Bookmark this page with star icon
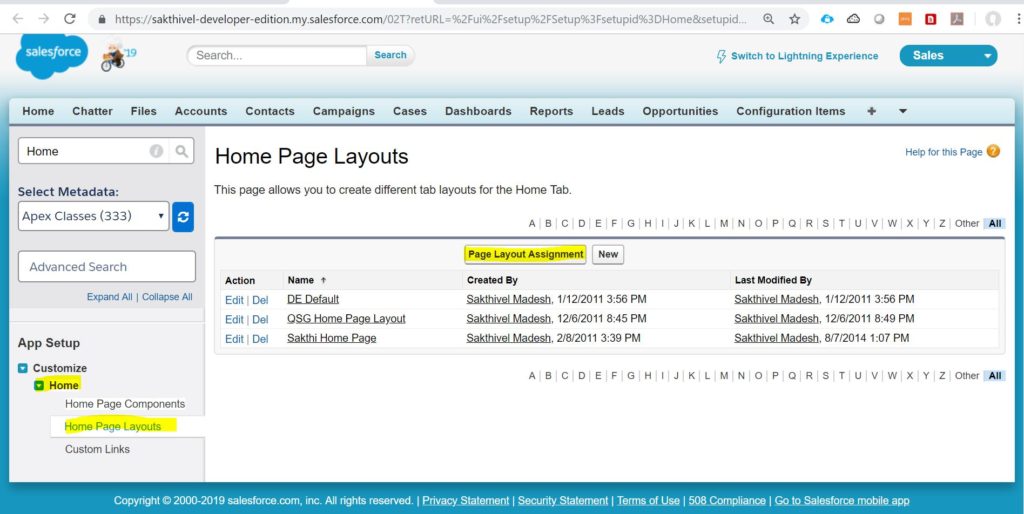 pos(795,19)
